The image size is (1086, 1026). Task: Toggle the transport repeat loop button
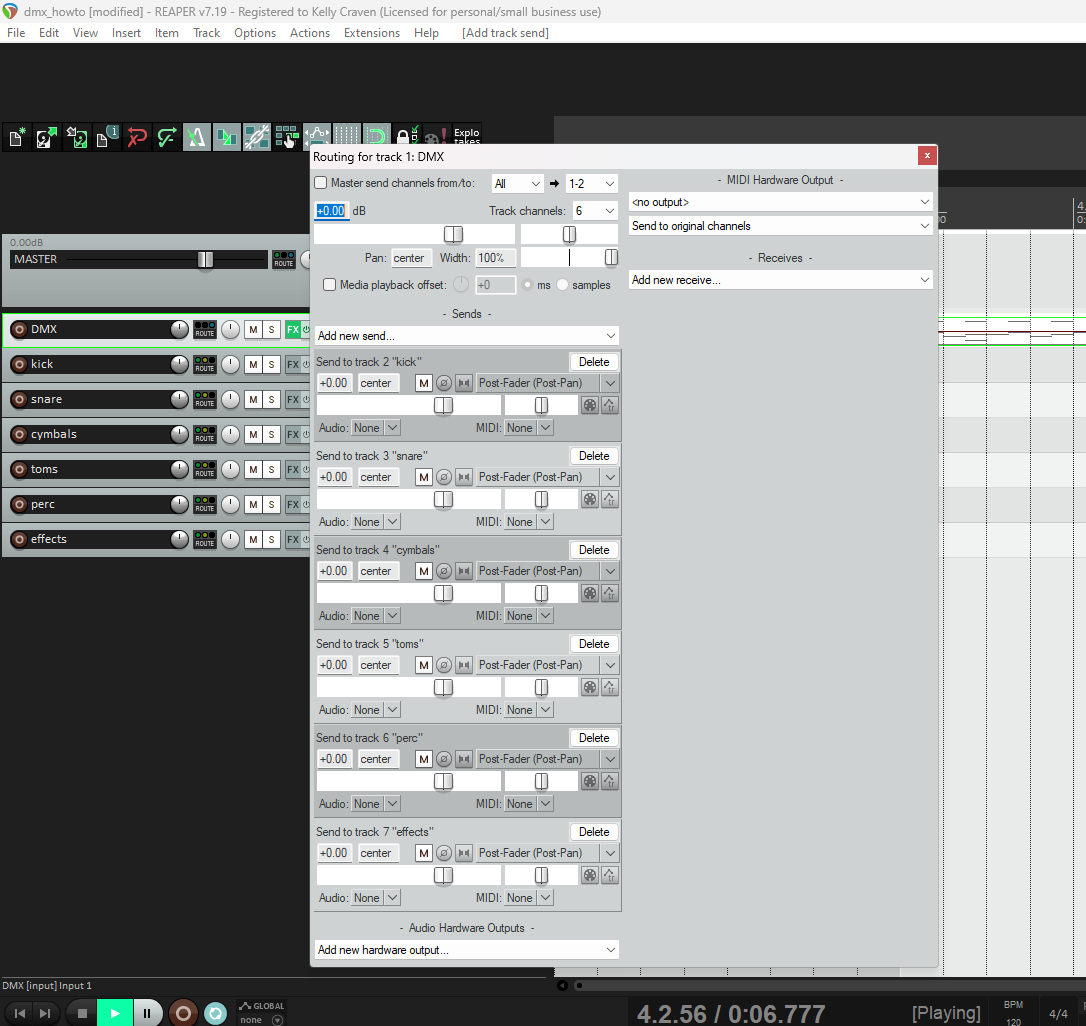tap(215, 1014)
